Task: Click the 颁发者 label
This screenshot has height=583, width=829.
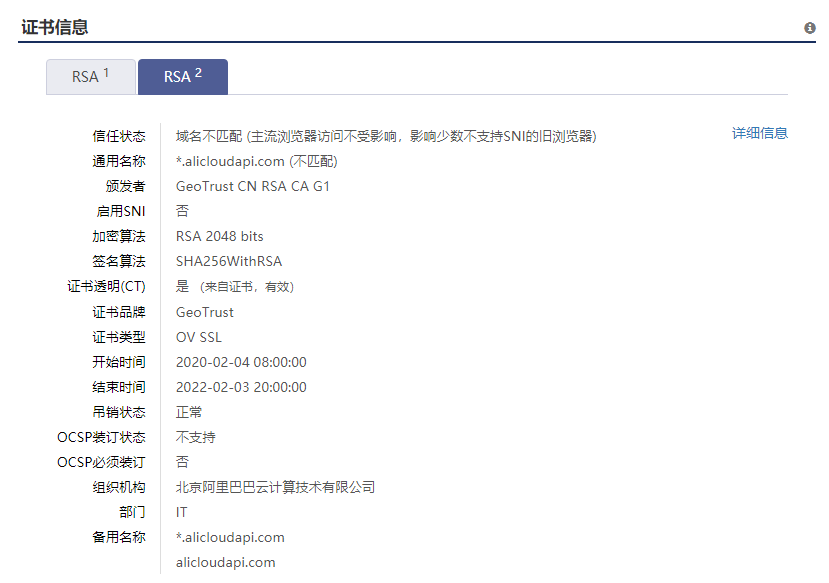Action: click(x=125, y=186)
